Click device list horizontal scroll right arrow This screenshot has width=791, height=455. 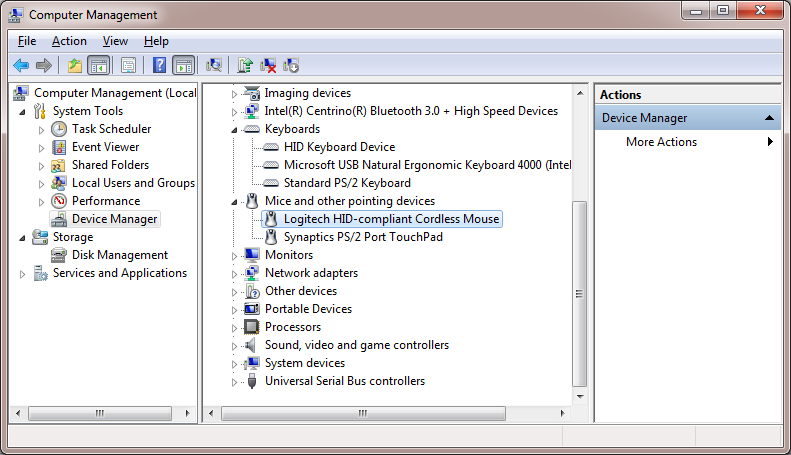point(562,414)
